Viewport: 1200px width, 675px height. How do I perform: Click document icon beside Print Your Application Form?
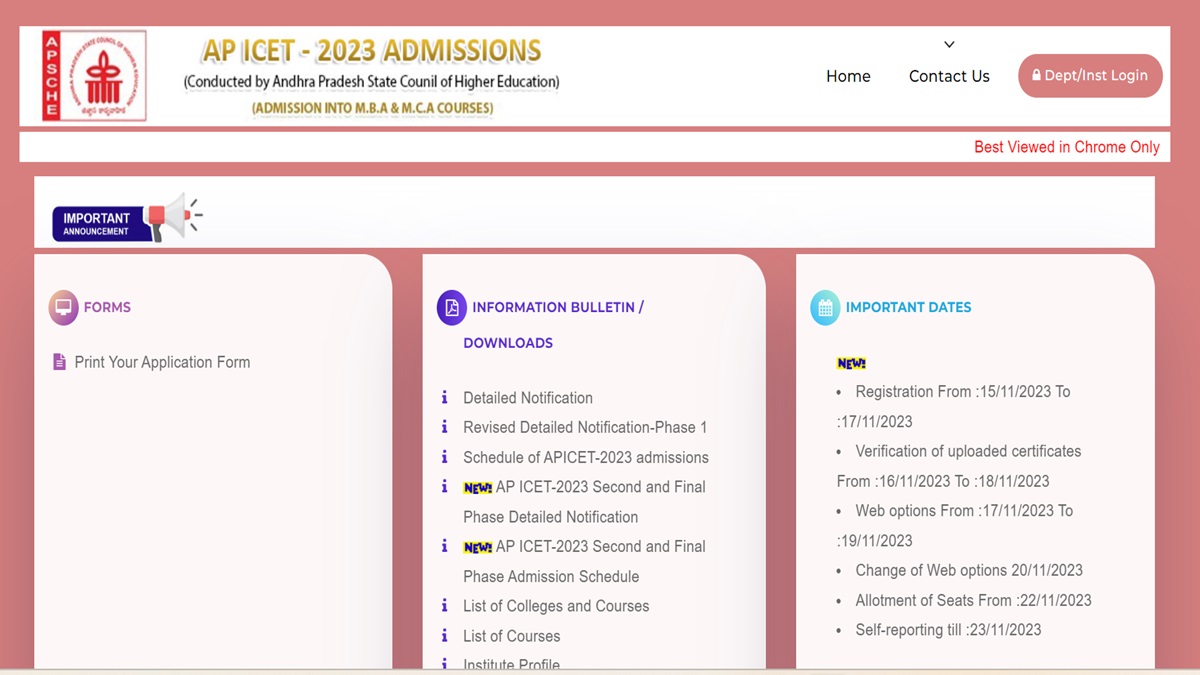click(x=59, y=362)
